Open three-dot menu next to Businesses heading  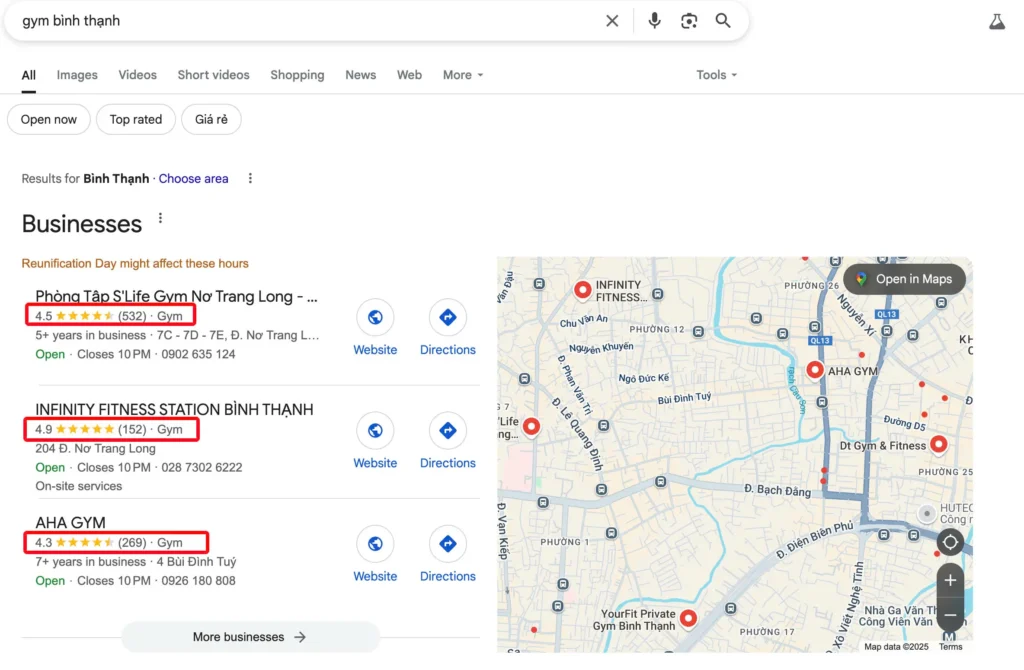pyautogui.click(x=160, y=219)
